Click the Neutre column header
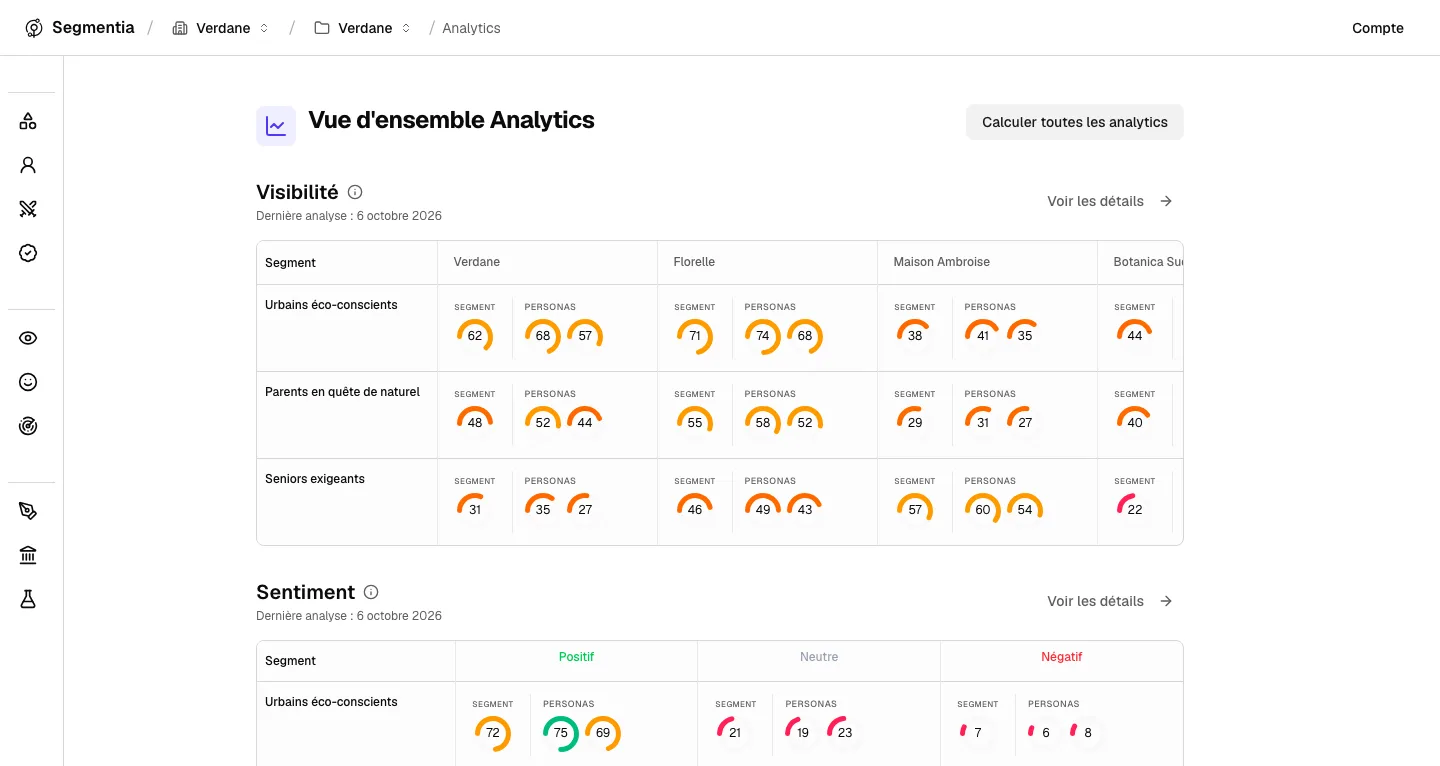Image resolution: width=1440 pixels, height=766 pixels. 819,657
